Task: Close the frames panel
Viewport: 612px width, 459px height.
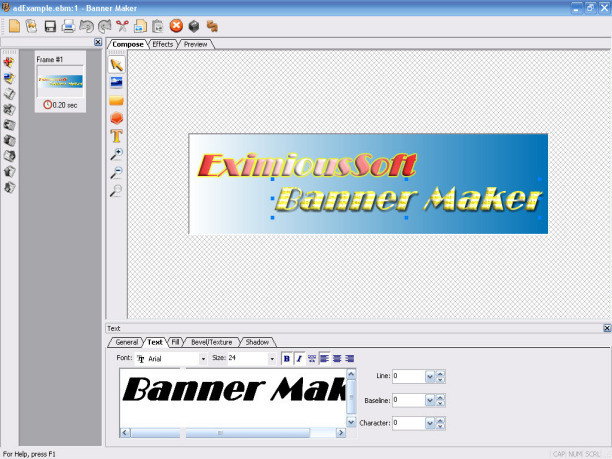Action: coord(98,42)
